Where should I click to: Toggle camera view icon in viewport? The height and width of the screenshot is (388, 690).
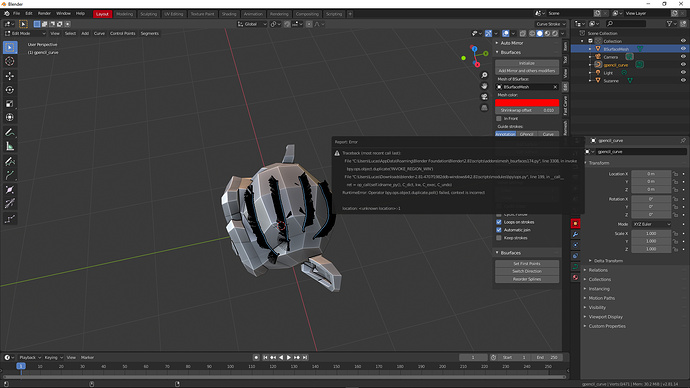(484, 97)
